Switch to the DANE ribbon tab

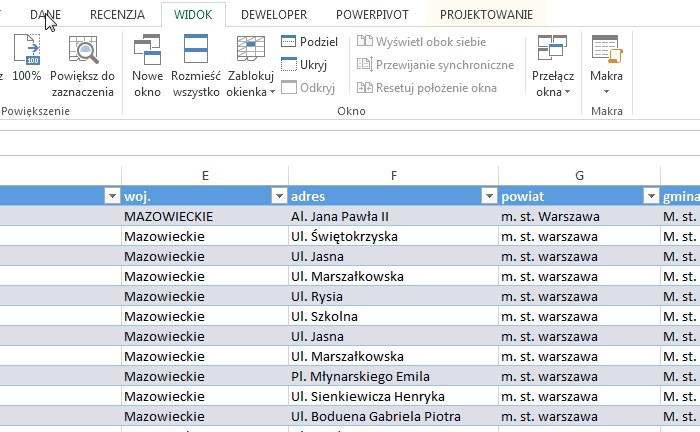coord(45,15)
